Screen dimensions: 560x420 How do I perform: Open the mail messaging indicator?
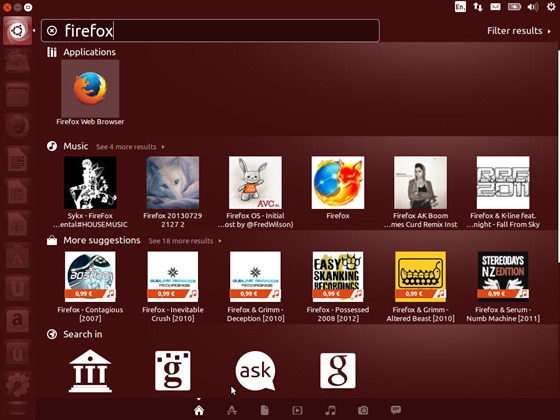click(495, 7)
